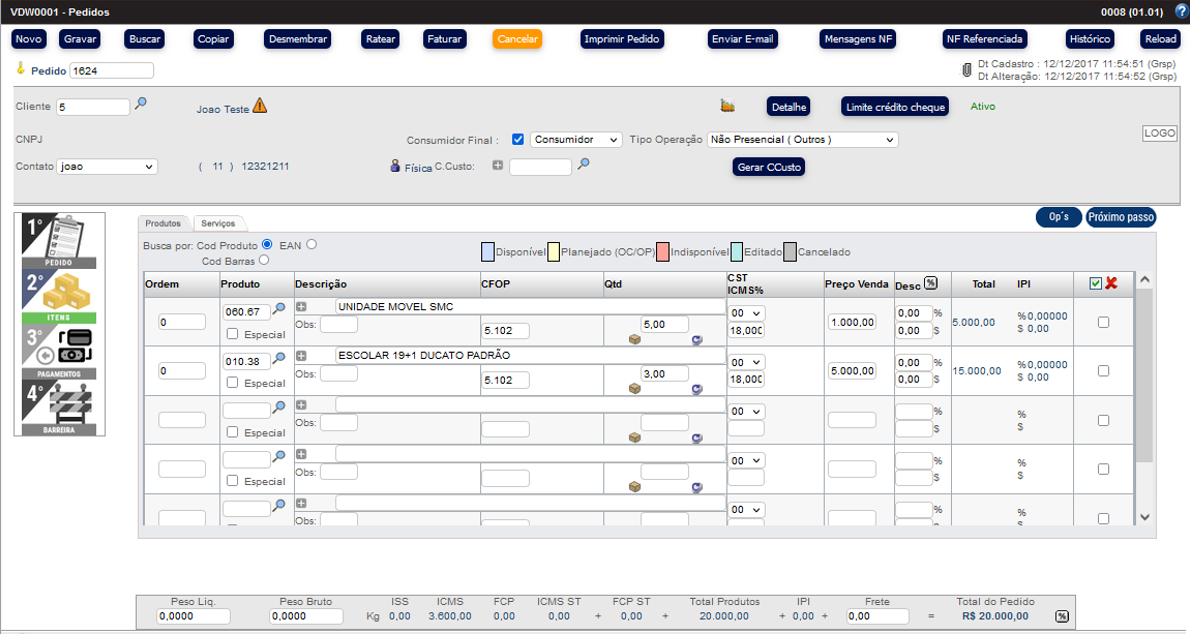The width and height of the screenshot is (1190, 634).
Task: Click the Gravar button
Action: (x=80, y=39)
